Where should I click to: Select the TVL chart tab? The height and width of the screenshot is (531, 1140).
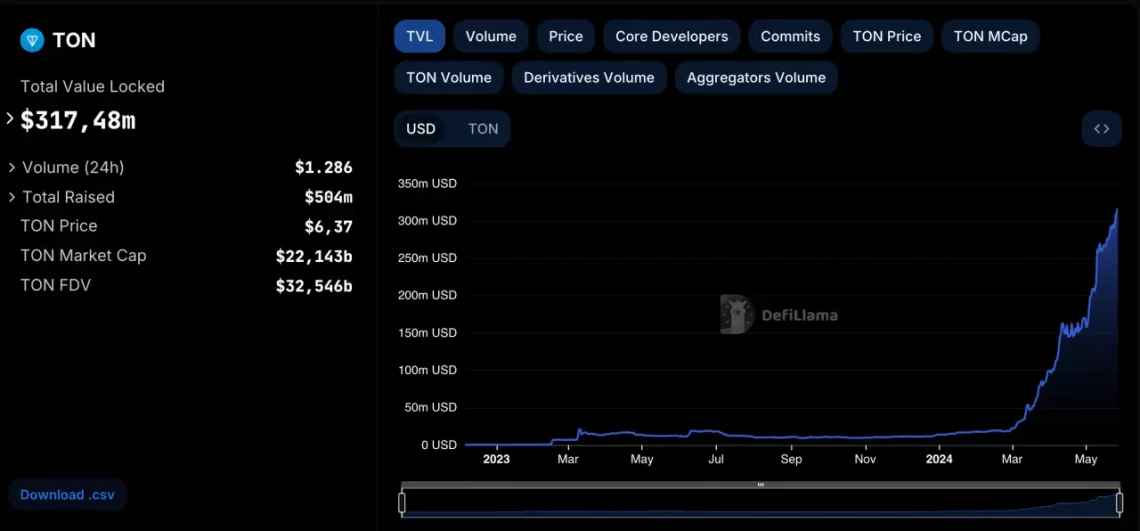pos(420,36)
